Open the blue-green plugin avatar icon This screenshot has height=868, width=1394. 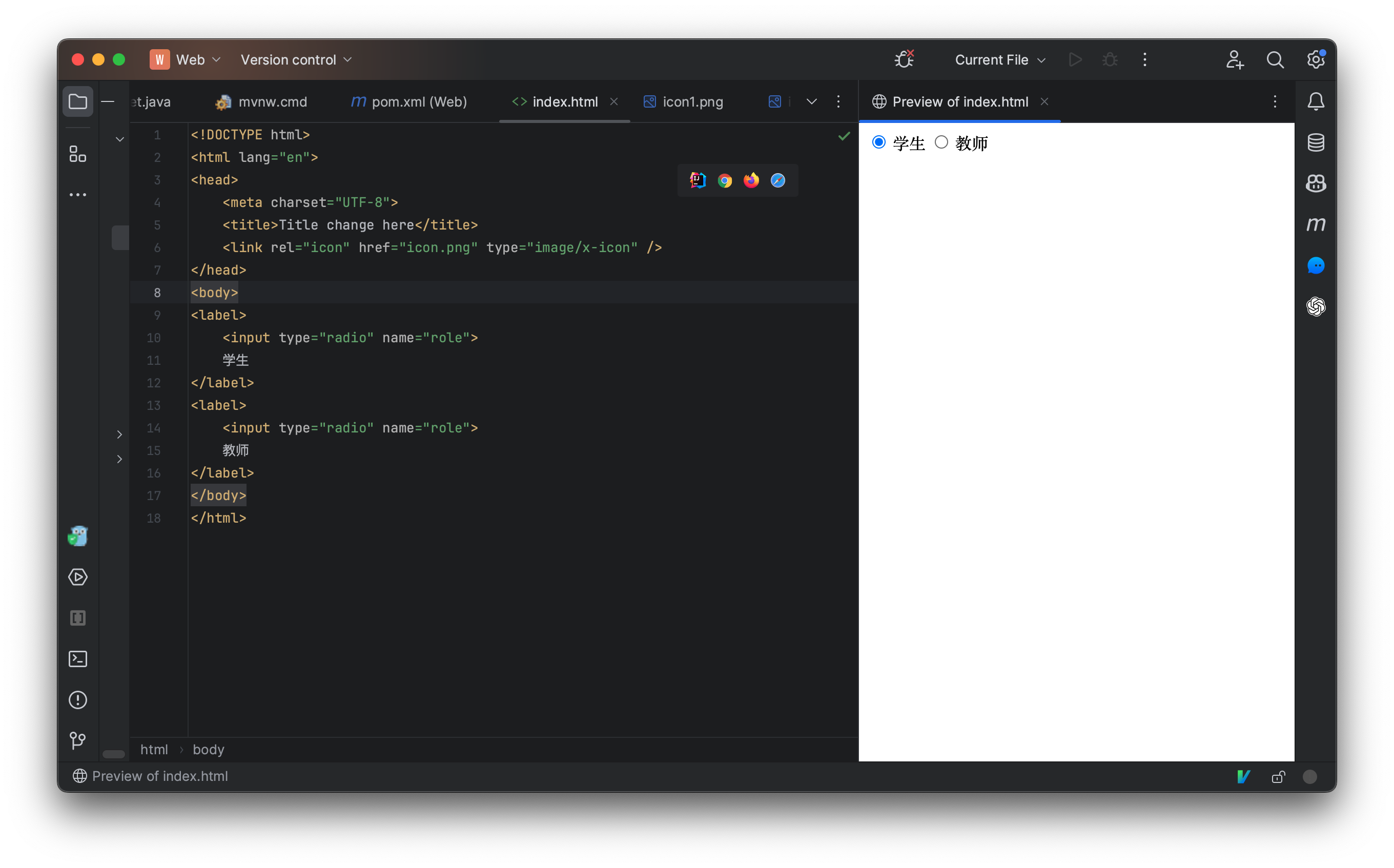click(77, 536)
